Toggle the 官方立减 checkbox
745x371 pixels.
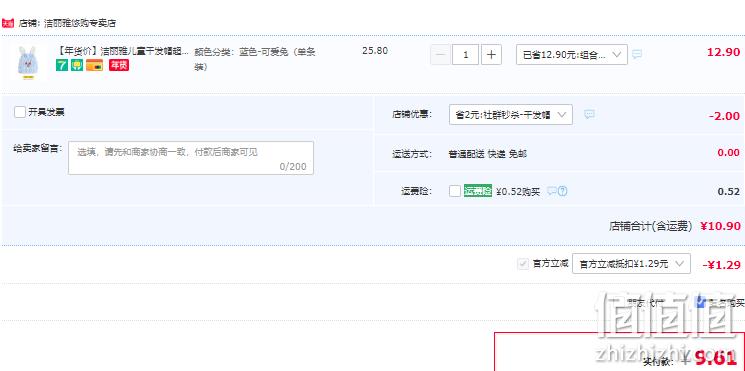(x=523, y=264)
